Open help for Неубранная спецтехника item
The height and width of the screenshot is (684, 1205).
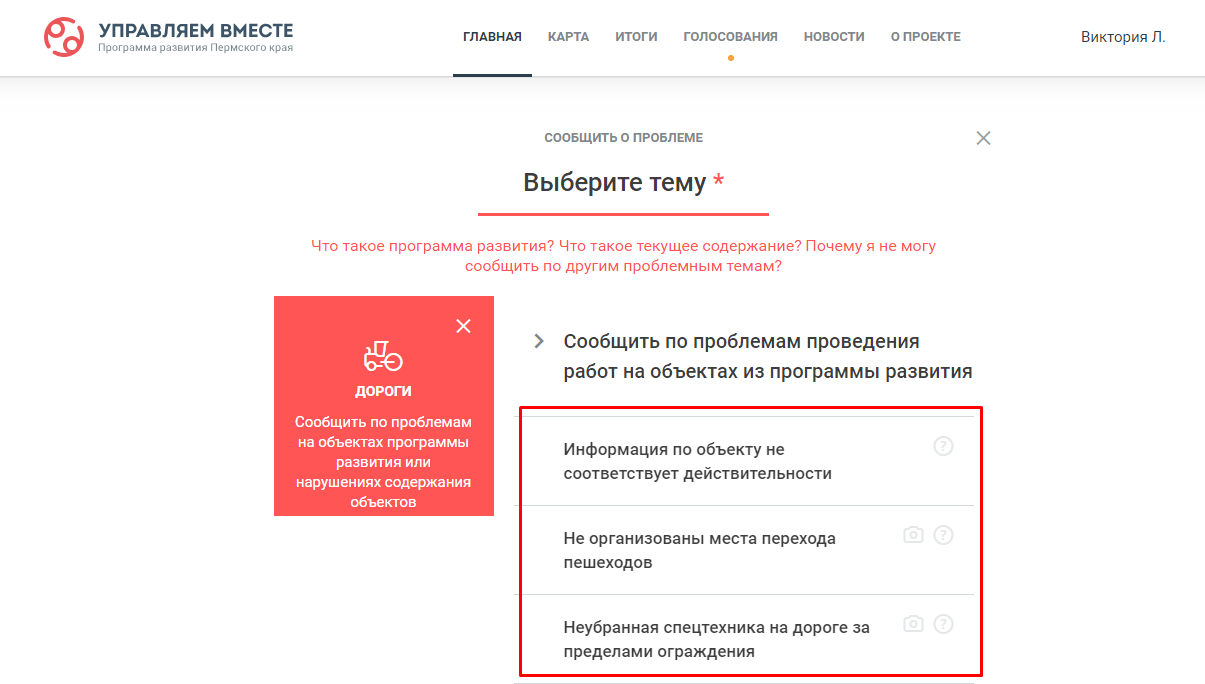[943, 624]
